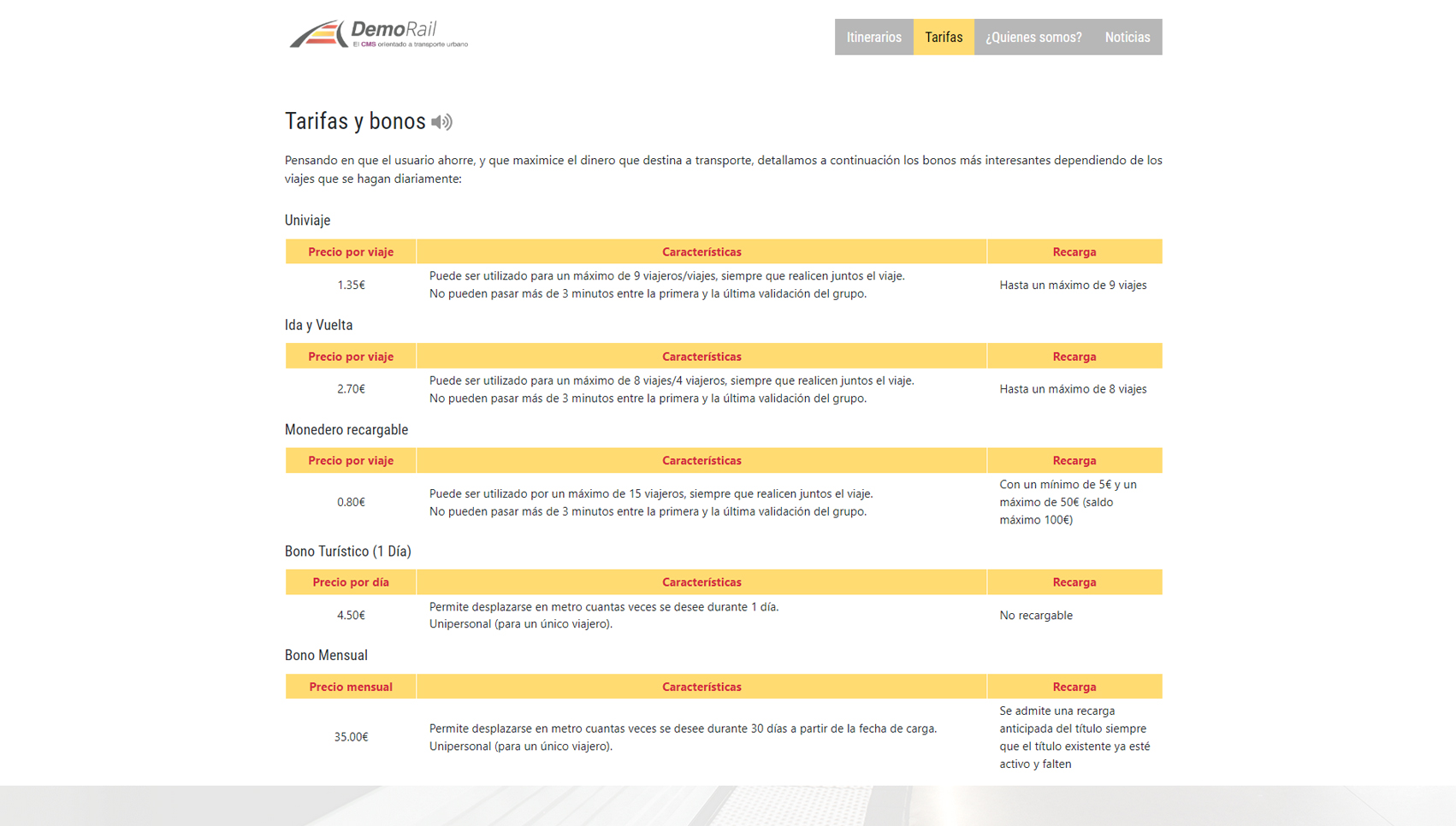Select the 0.80€ price cell
The height and width of the screenshot is (826, 1456).
tap(351, 502)
